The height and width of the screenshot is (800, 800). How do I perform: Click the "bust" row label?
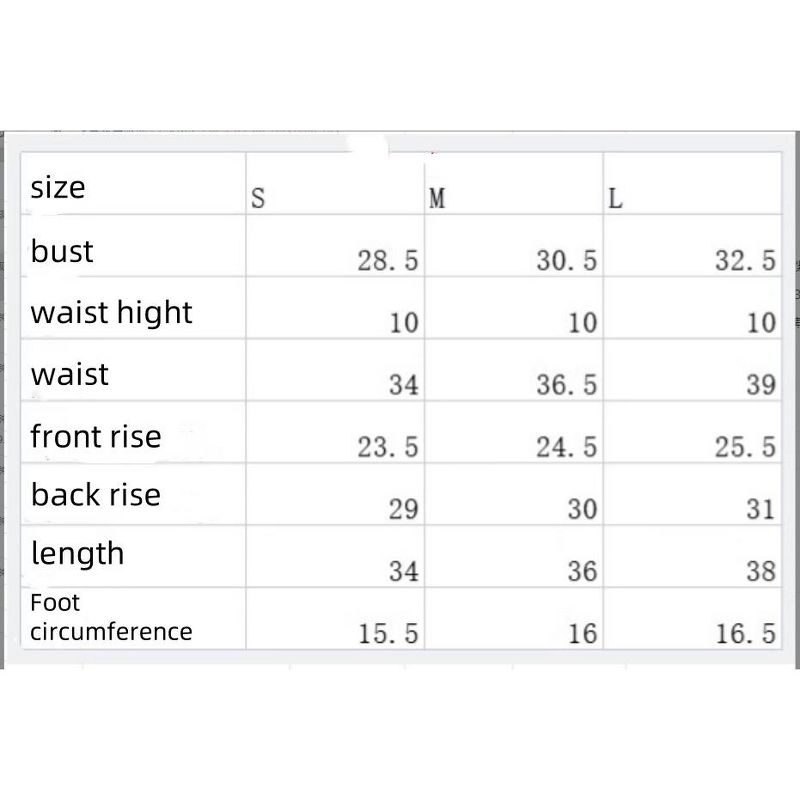(x=62, y=251)
